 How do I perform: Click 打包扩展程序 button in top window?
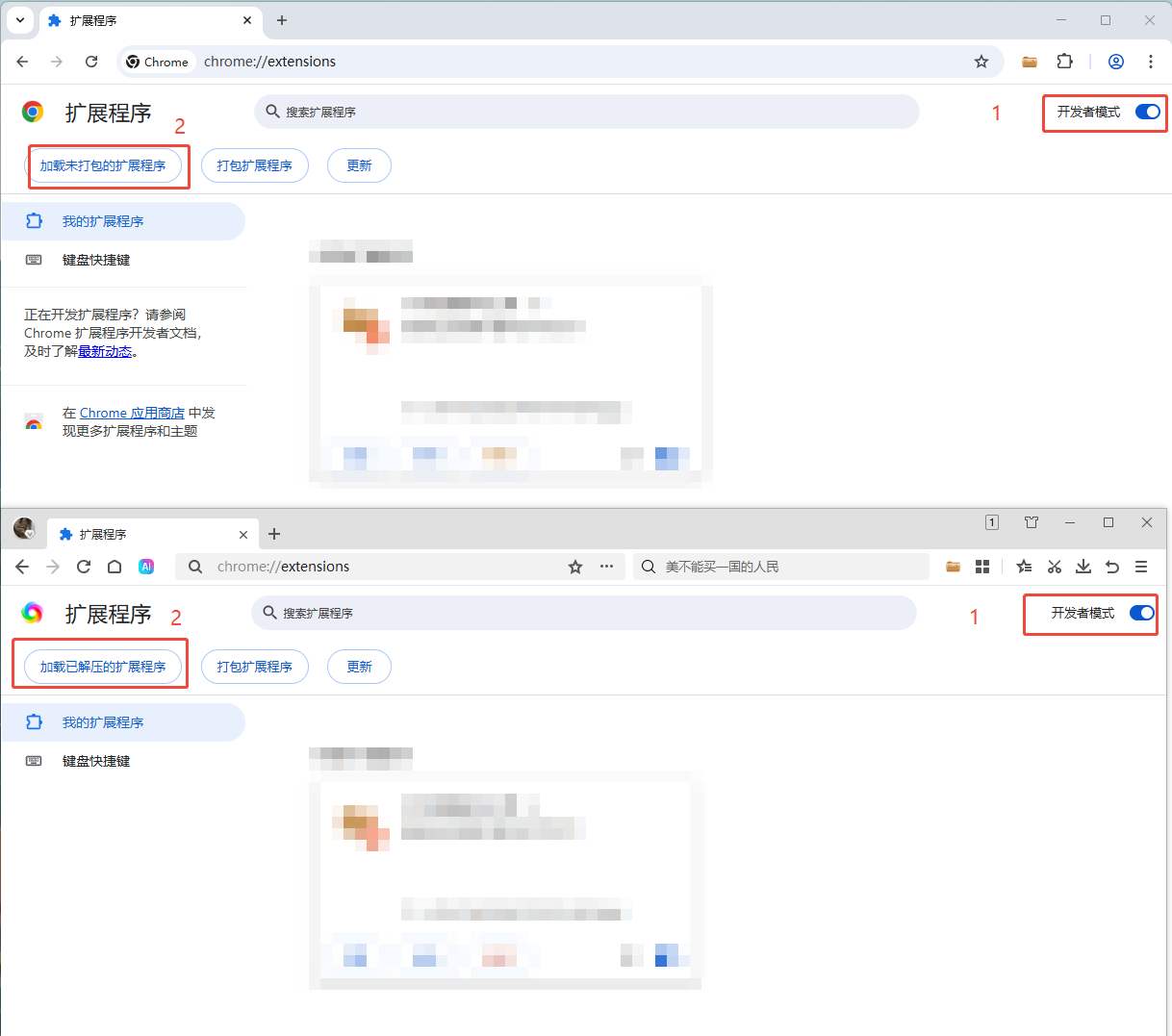tap(255, 165)
